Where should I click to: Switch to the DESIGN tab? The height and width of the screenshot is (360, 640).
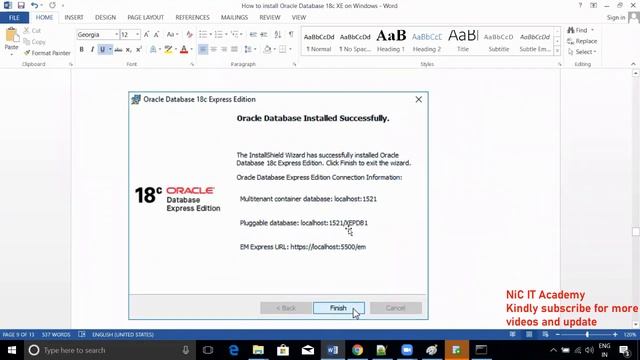click(105, 18)
